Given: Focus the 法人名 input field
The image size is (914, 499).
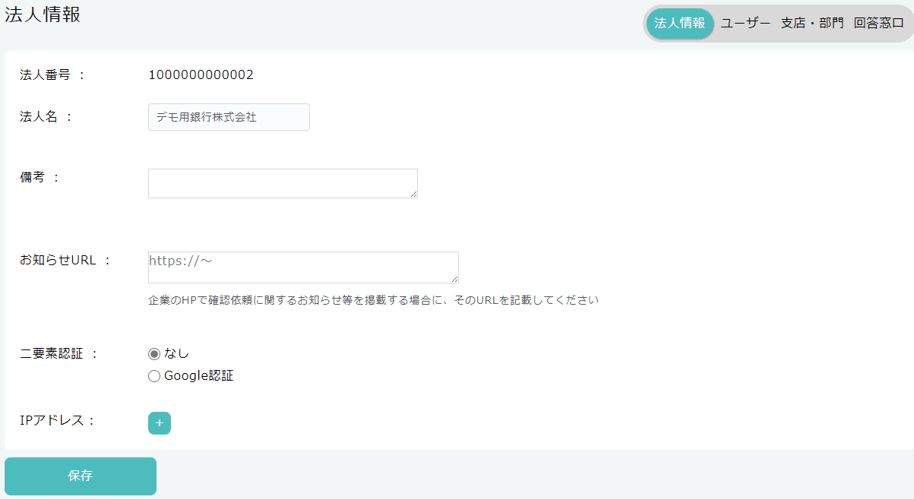Looking at the screenshot, I should pos(228,117).
